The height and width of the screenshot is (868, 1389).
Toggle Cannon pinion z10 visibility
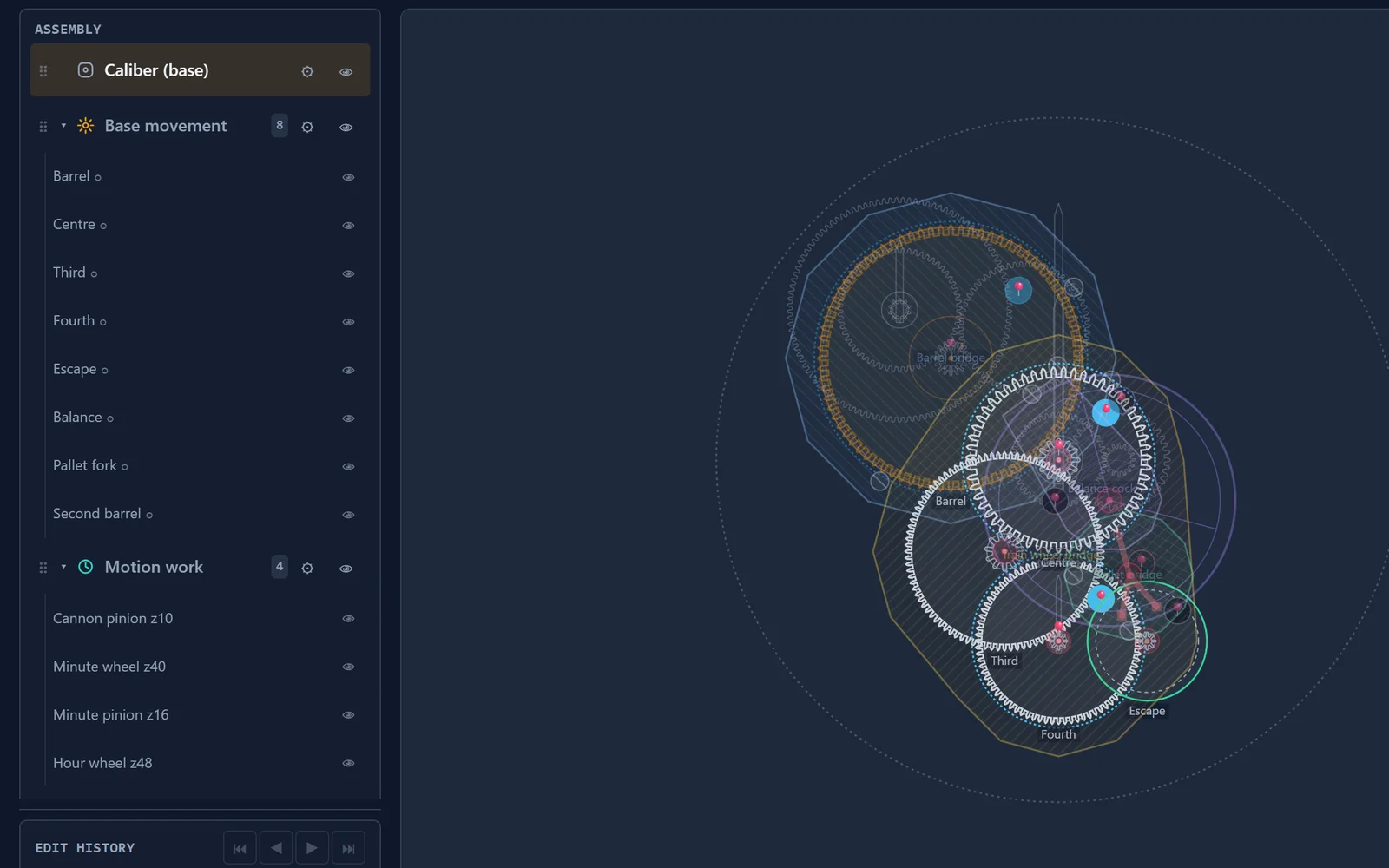[x=348, y=619]
